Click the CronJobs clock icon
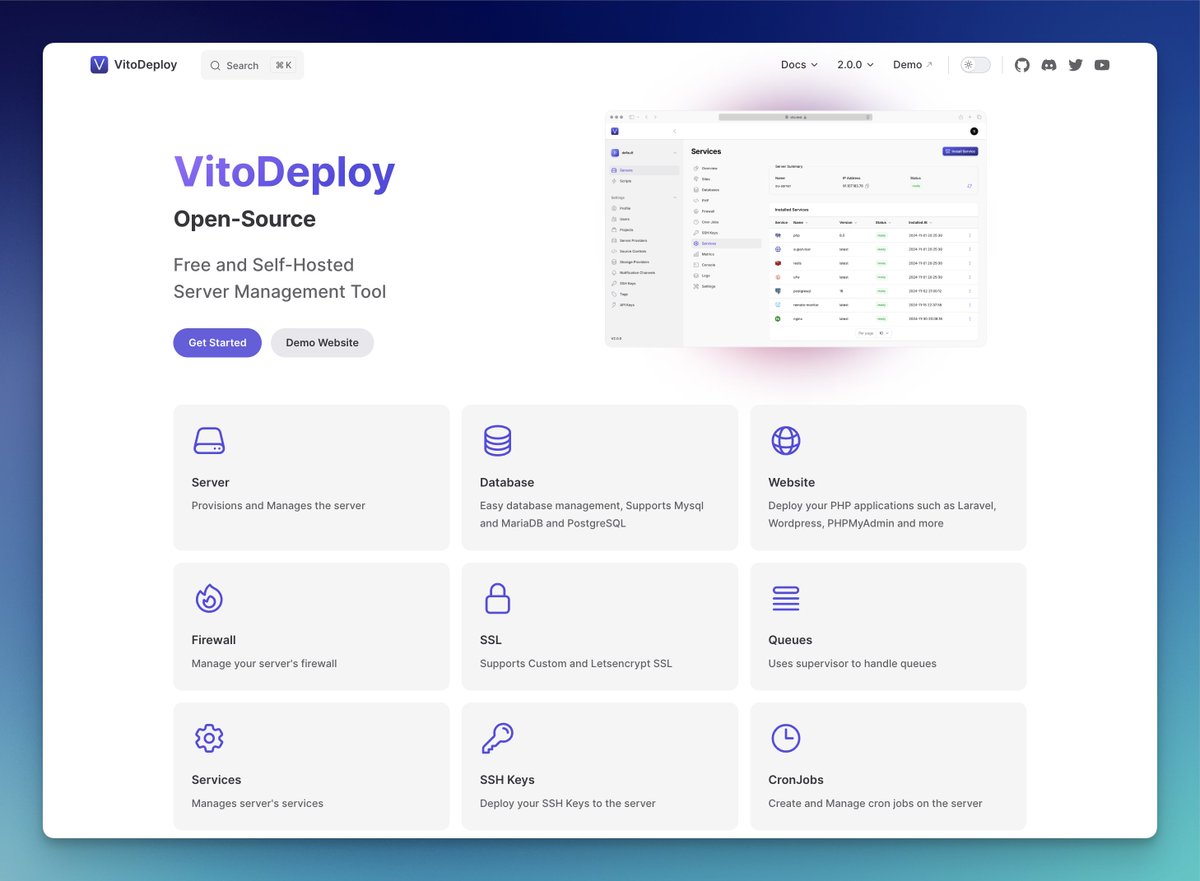Screen dimensions: 1200x881 [x=786, y=737]
